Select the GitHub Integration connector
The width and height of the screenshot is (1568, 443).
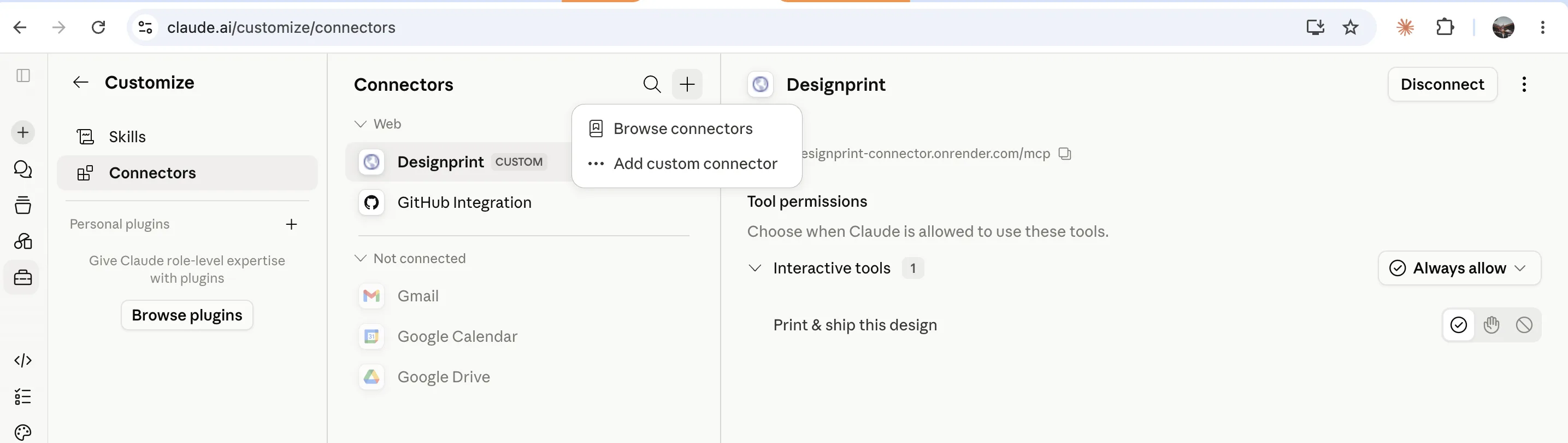click(523, 202)
